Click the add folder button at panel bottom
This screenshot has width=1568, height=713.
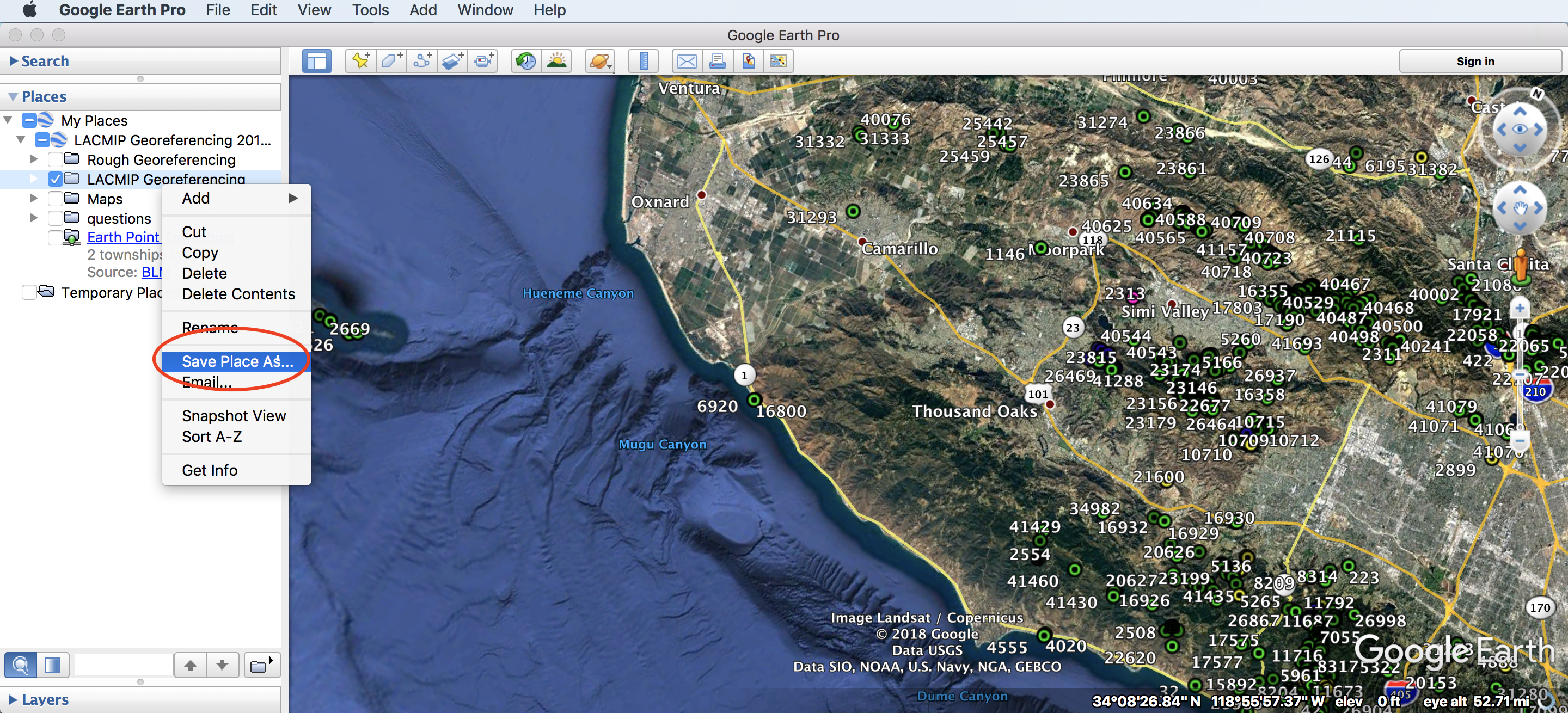tap(262, 665)
